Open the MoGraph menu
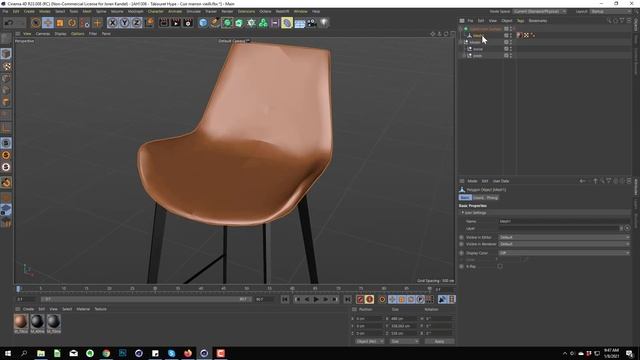Image resolution: width=640 pixels, height=360 pixels. pyautogui.click(x=136, y=11)
